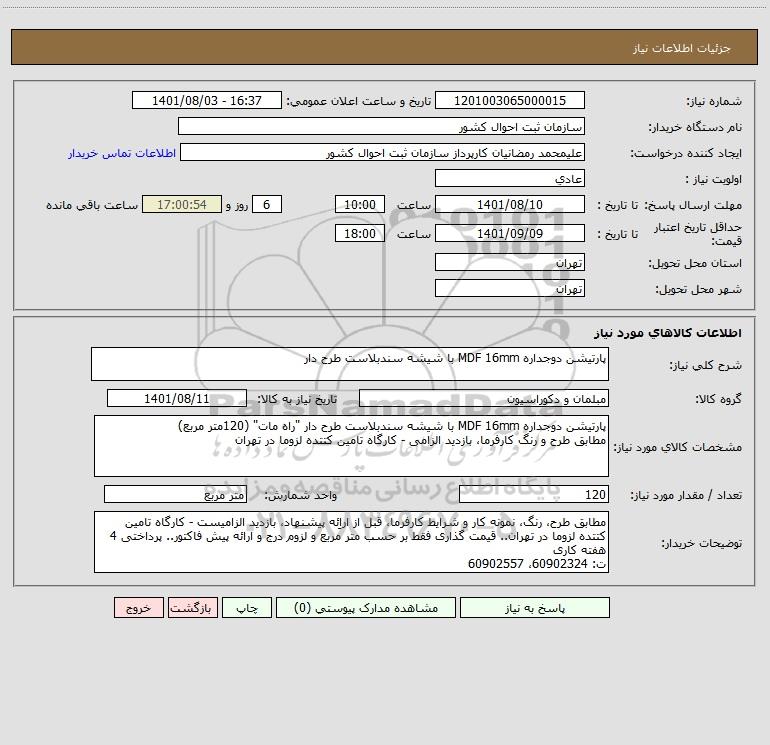Viewport: 770px width, 745px height.
Task: Click label گروه کالا
Action: point(718,399)
